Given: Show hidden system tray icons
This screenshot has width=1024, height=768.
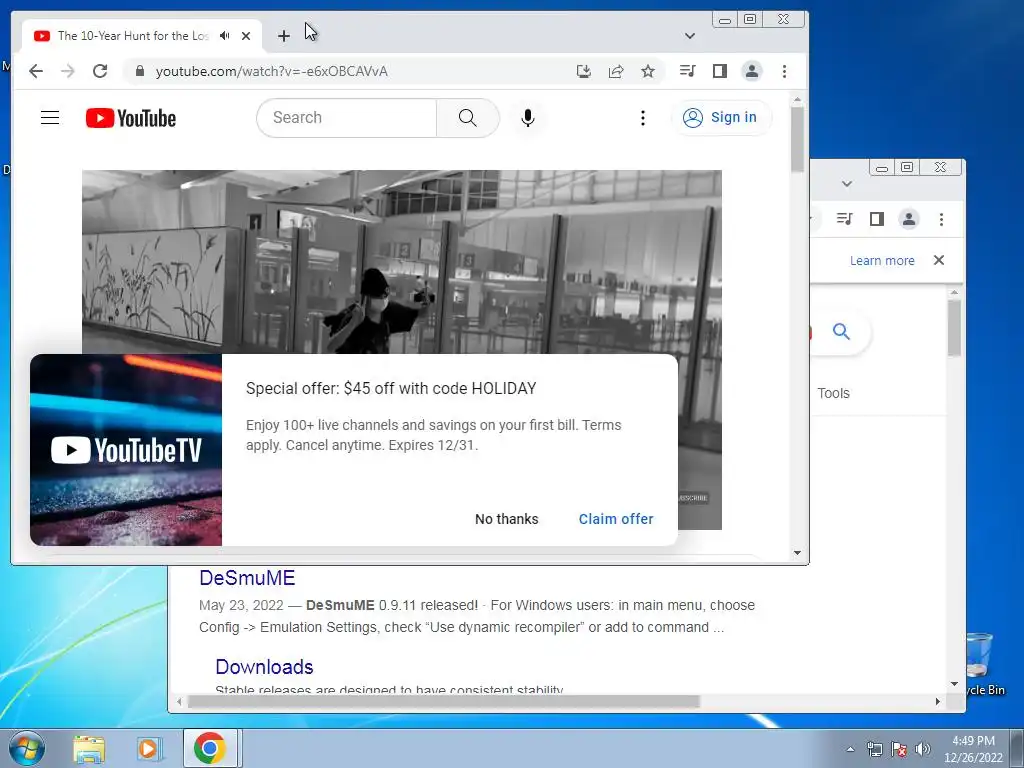Looking at the screenshot, I should click(x=850, y=749).
